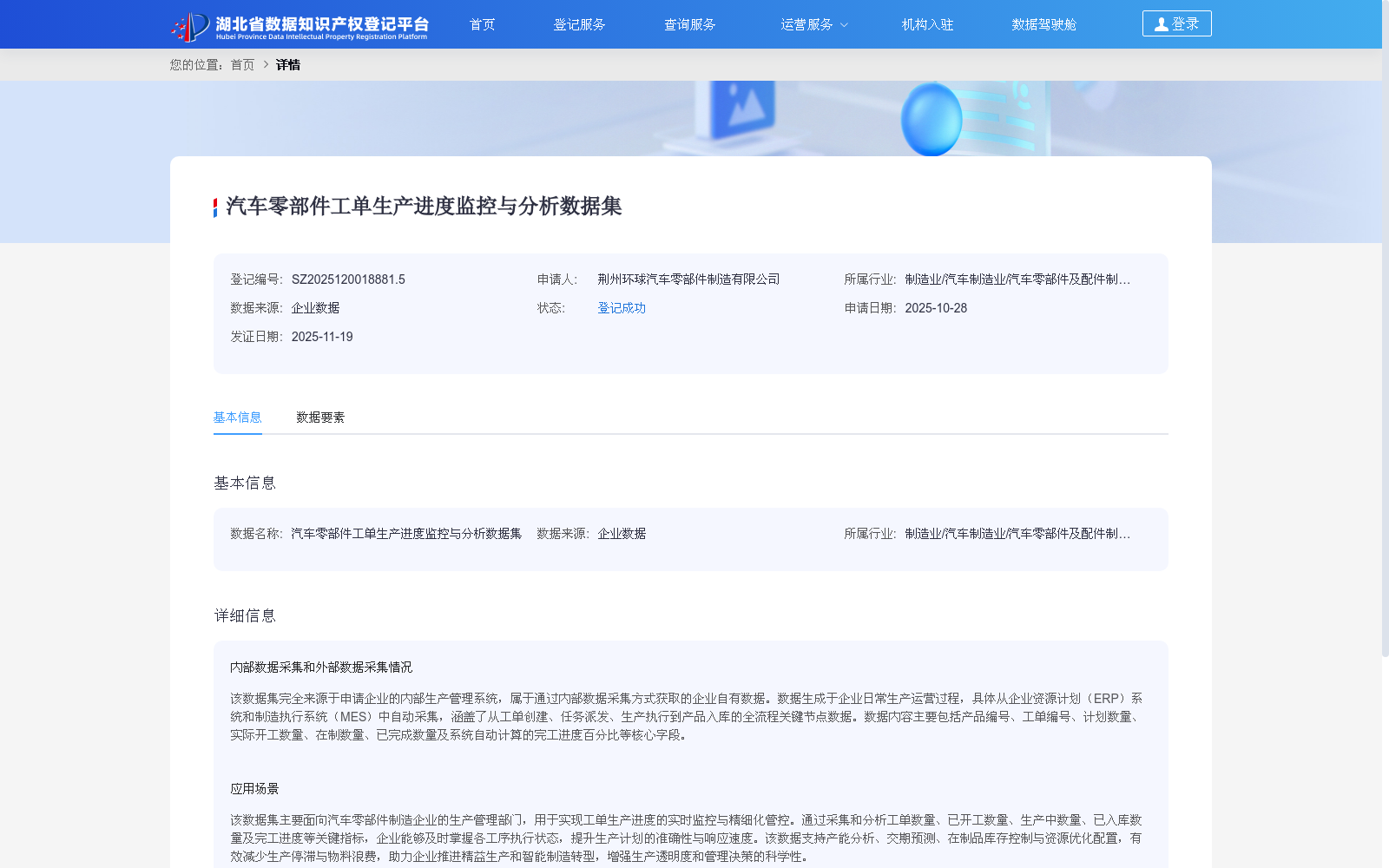Screen dimensions: 1389x868
Task: Click the 企业数据 data source text
Action: pyautogui.click(x=316, y=308)
